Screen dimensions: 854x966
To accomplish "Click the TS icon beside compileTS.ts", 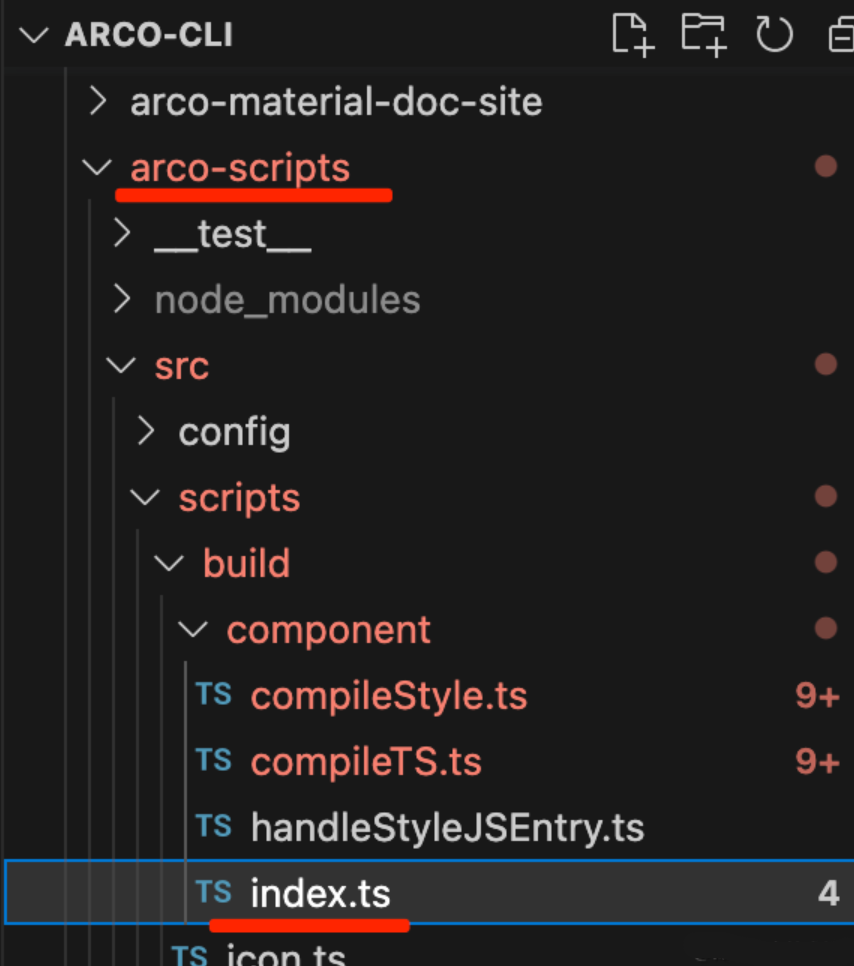I will click(214, 761).
